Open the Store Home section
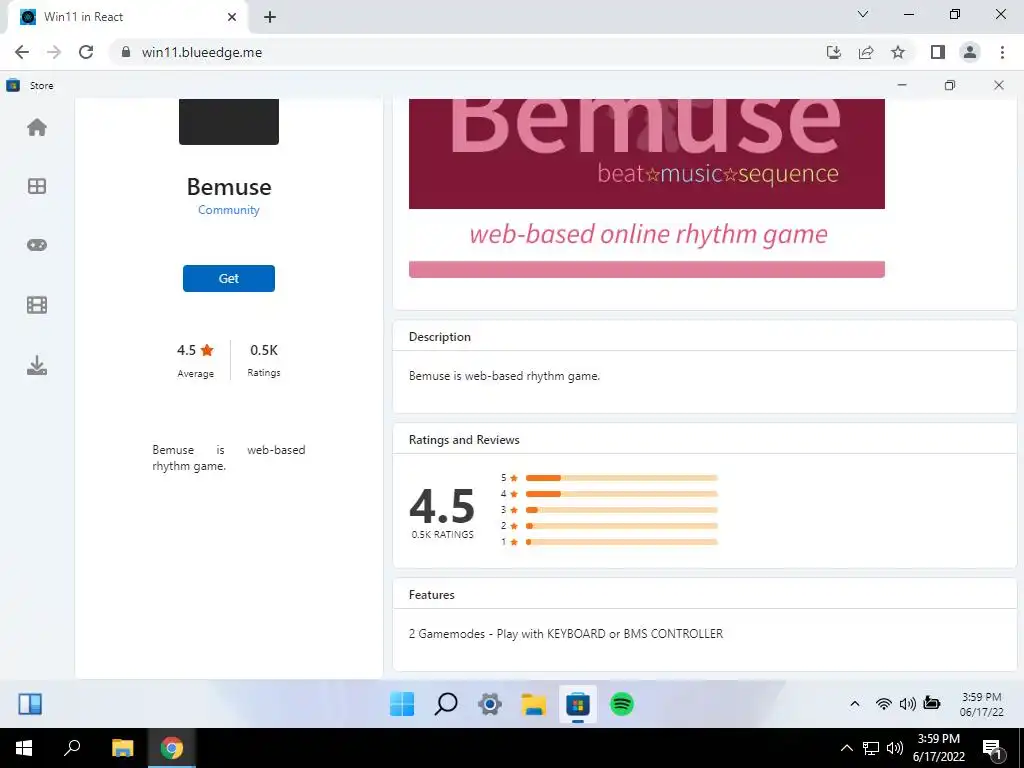 coord(37,127)
